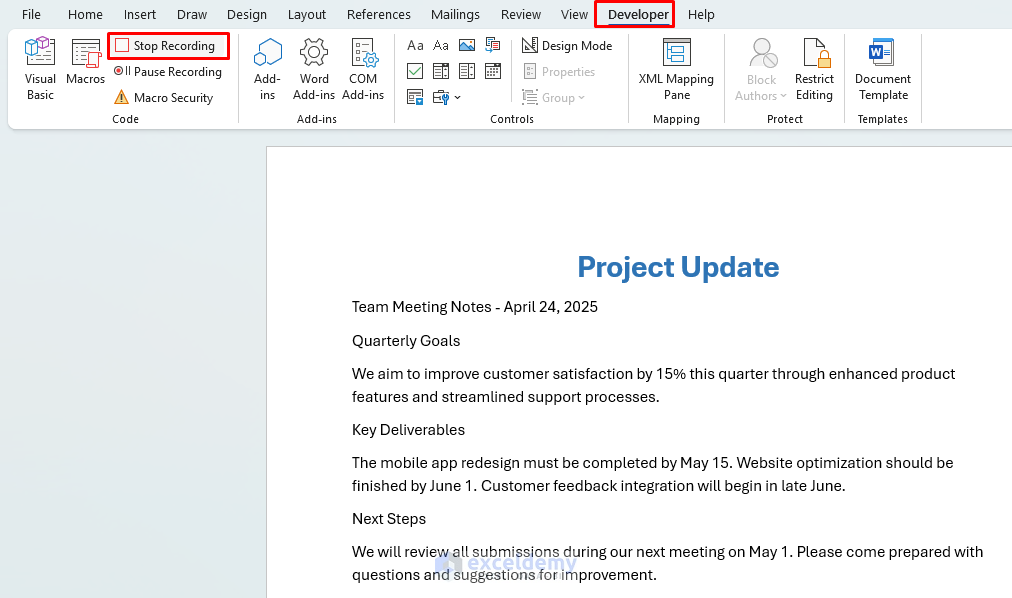Insert Drop-Down List Content Control
Image resolution: width=1012 pixels, height=598 pixels.
(467, 71)
